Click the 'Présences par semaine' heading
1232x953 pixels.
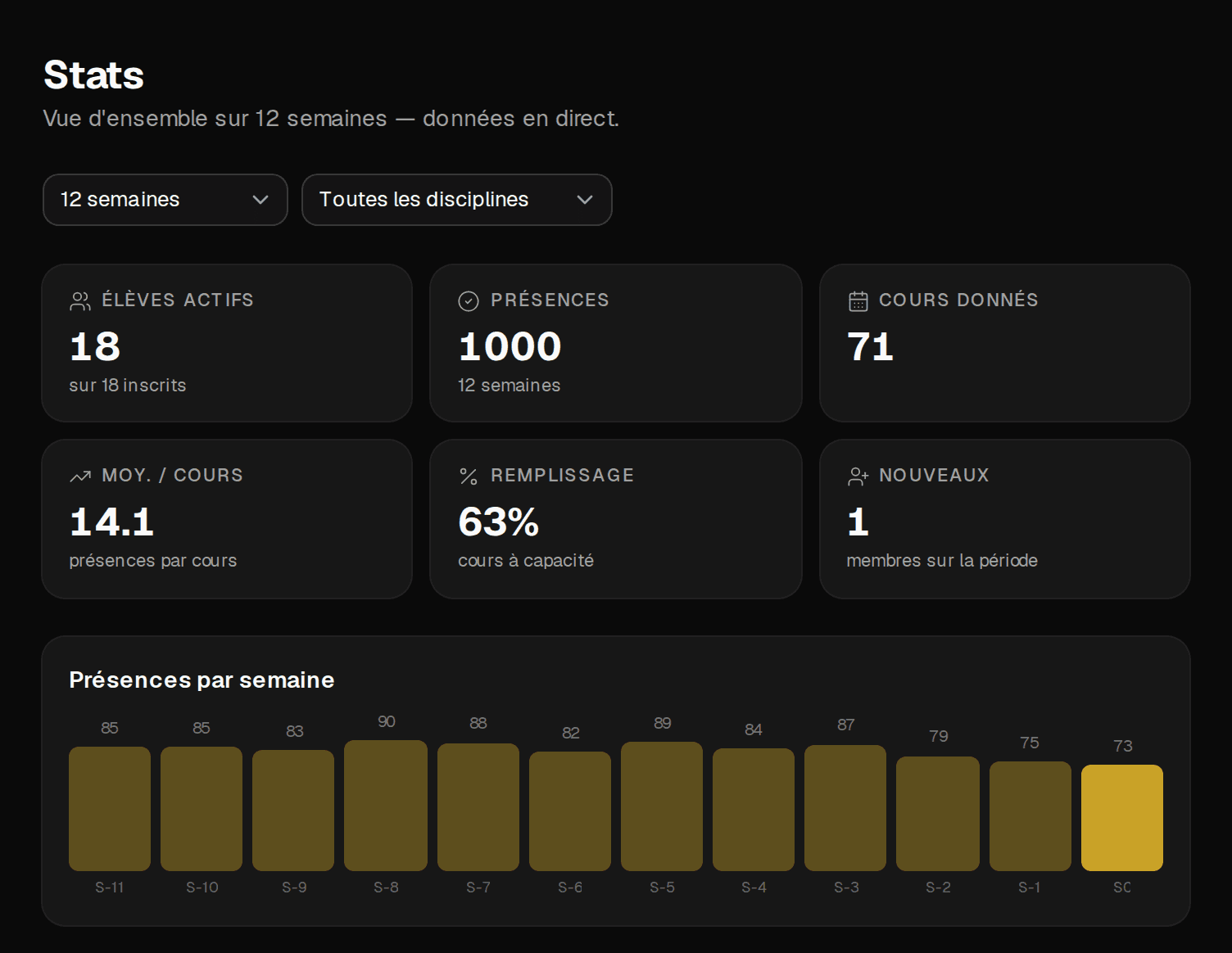202,680
